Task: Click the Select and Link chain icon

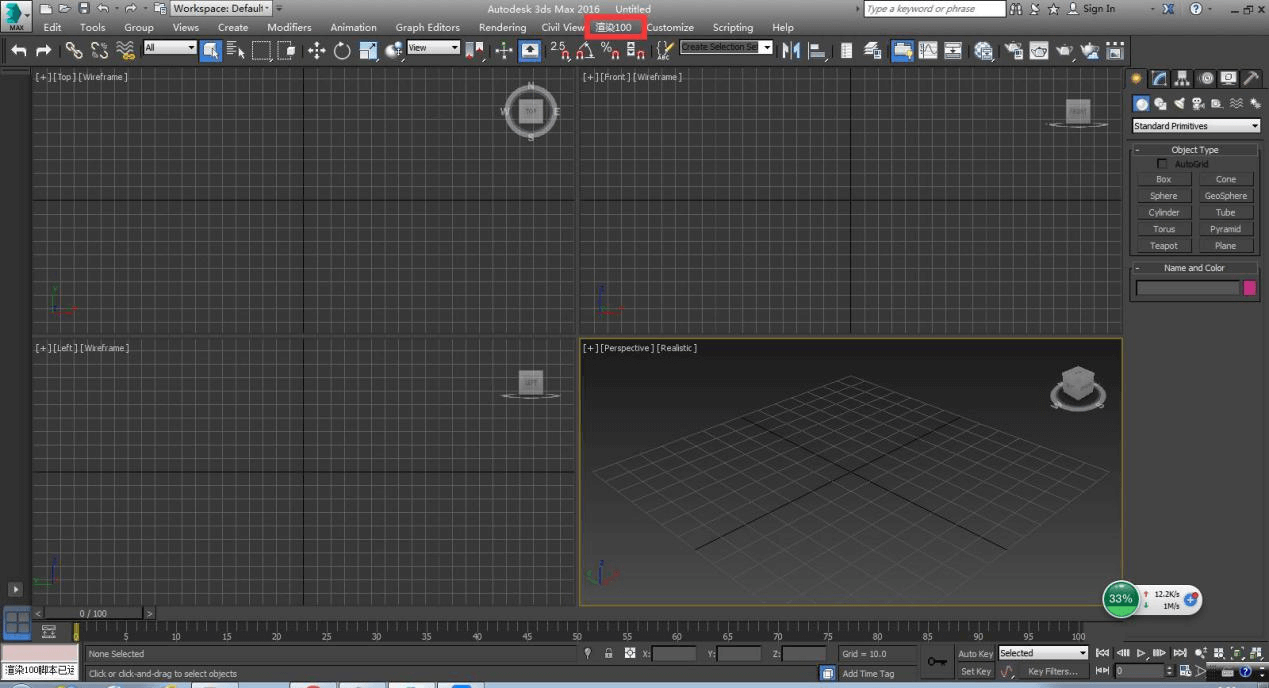Action: coord(74,51)
